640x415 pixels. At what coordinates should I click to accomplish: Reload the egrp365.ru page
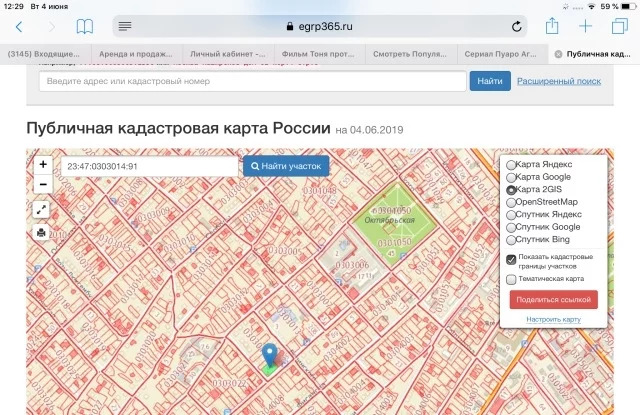516,27
